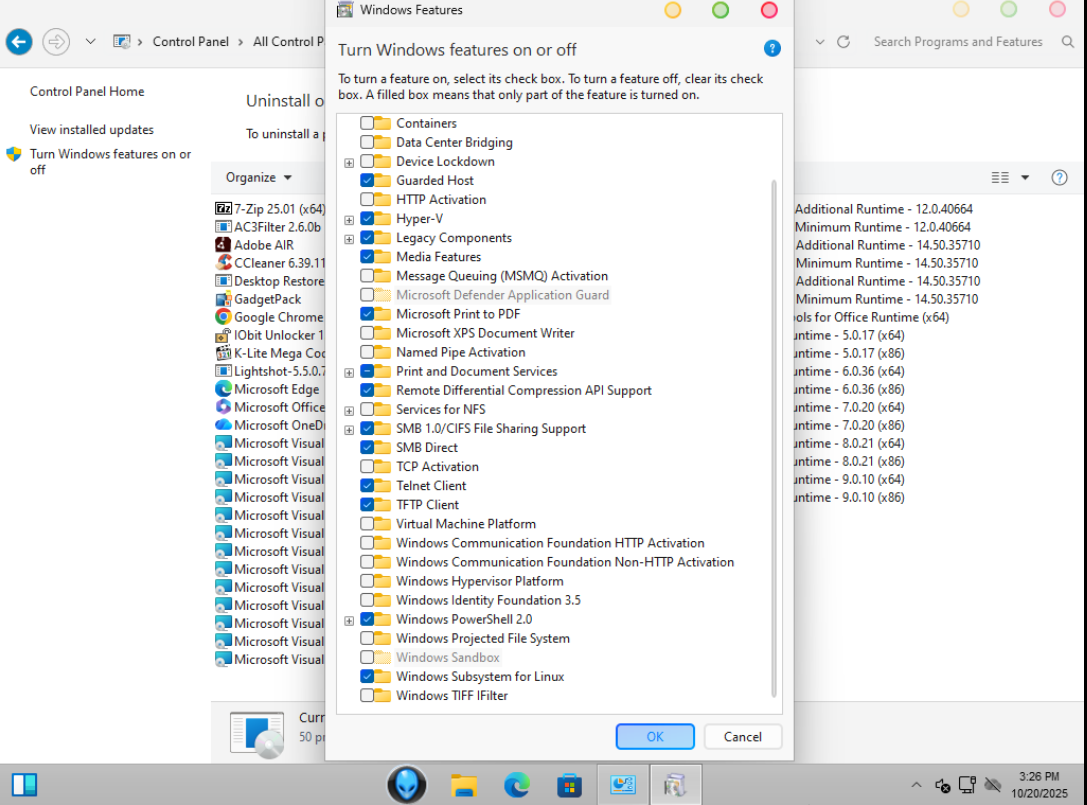The image size is (1087, 805).
Task: Open File Explorer from the taskbar
Action: (464, 786)
